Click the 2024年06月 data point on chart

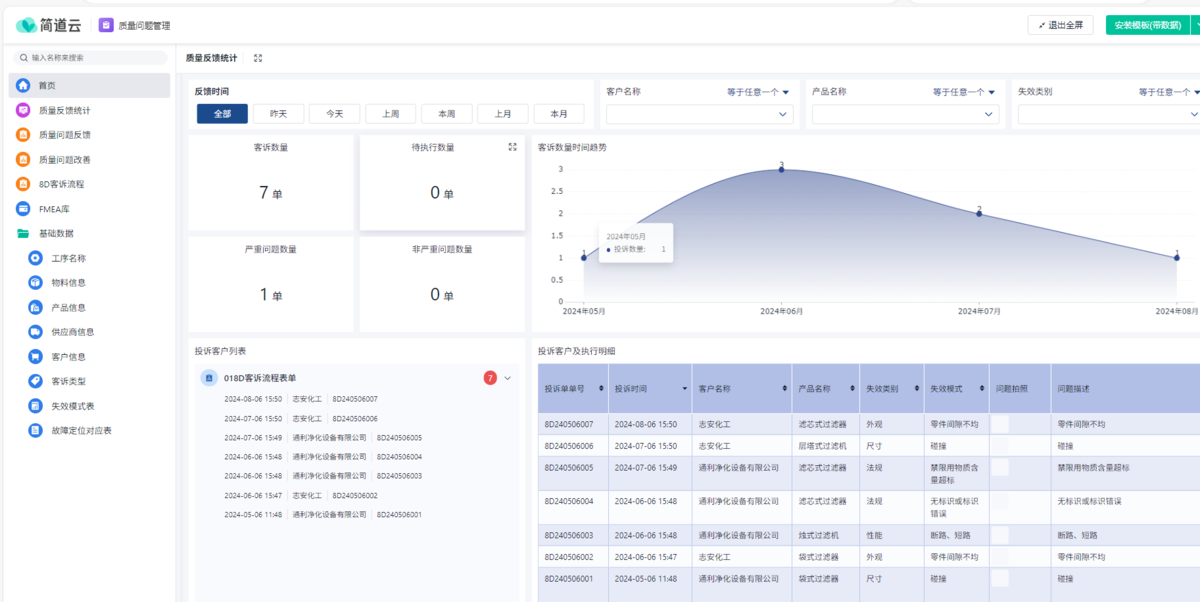pos(781,169)
